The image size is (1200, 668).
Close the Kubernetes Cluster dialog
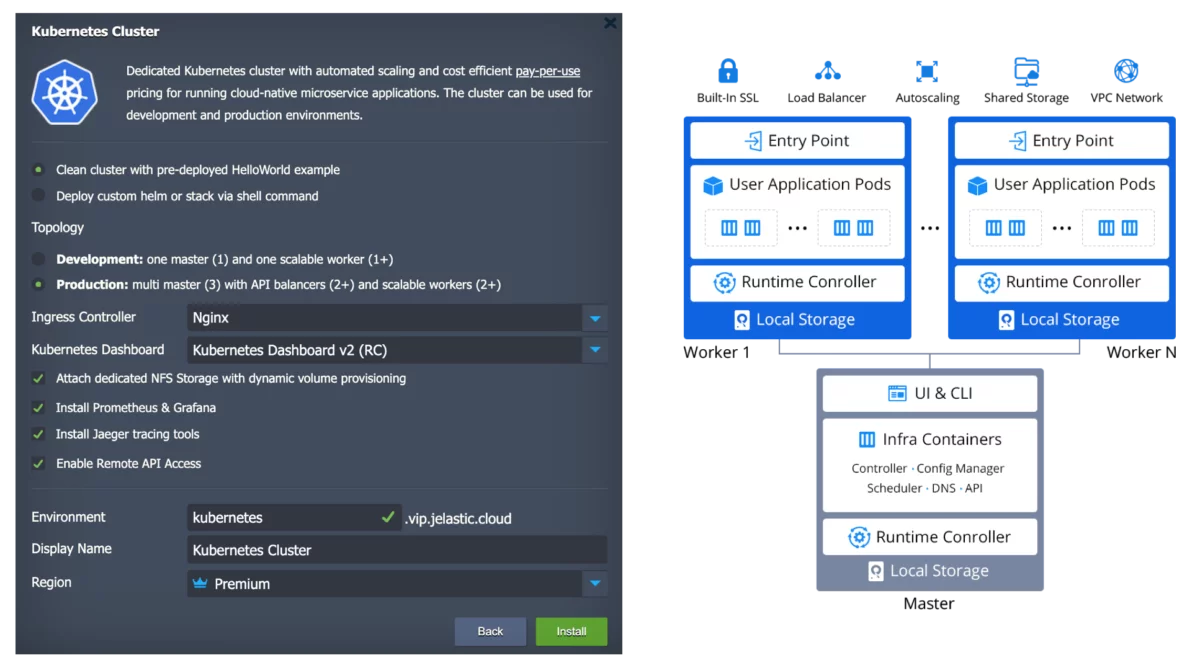(x=610, y=22)
